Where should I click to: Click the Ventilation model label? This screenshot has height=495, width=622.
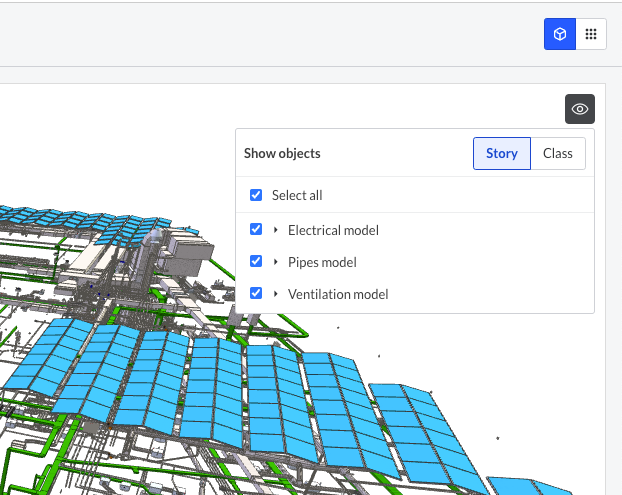click(x=338, y=294)
